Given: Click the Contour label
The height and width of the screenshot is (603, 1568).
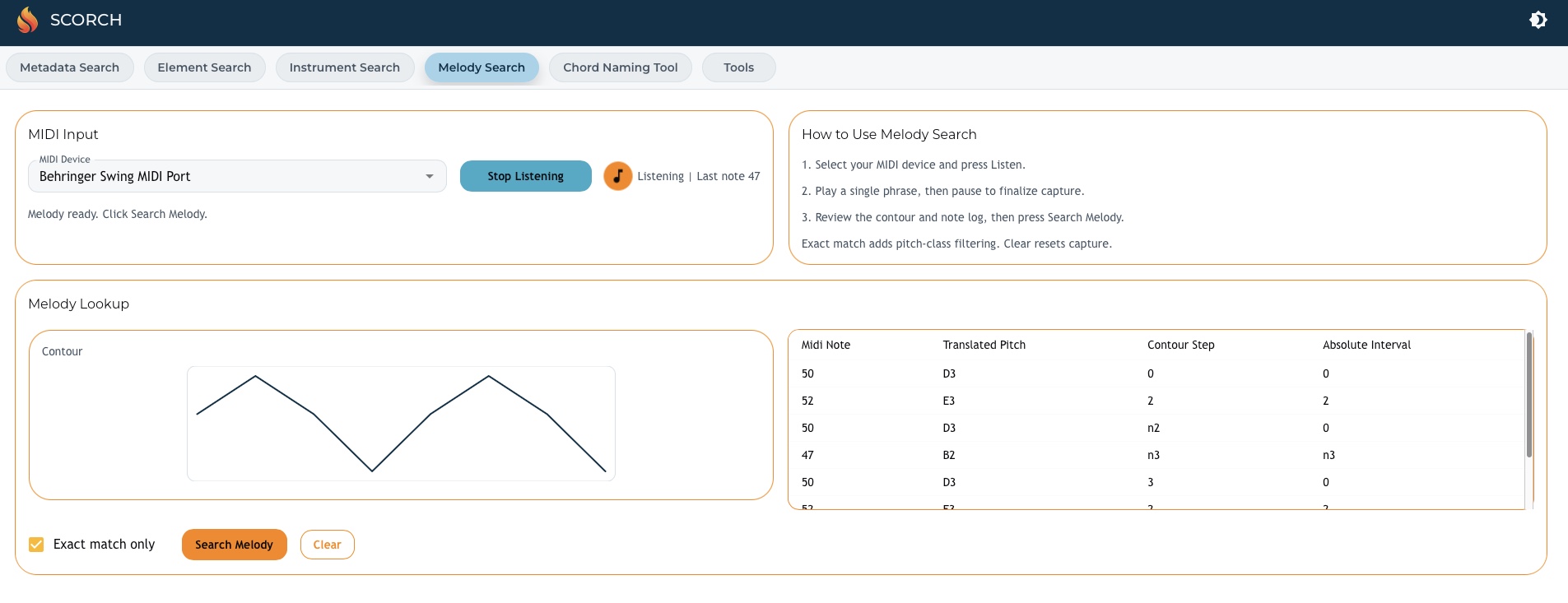Looking at the screenshot, I should pyautogui.click(x=62, y=351).
